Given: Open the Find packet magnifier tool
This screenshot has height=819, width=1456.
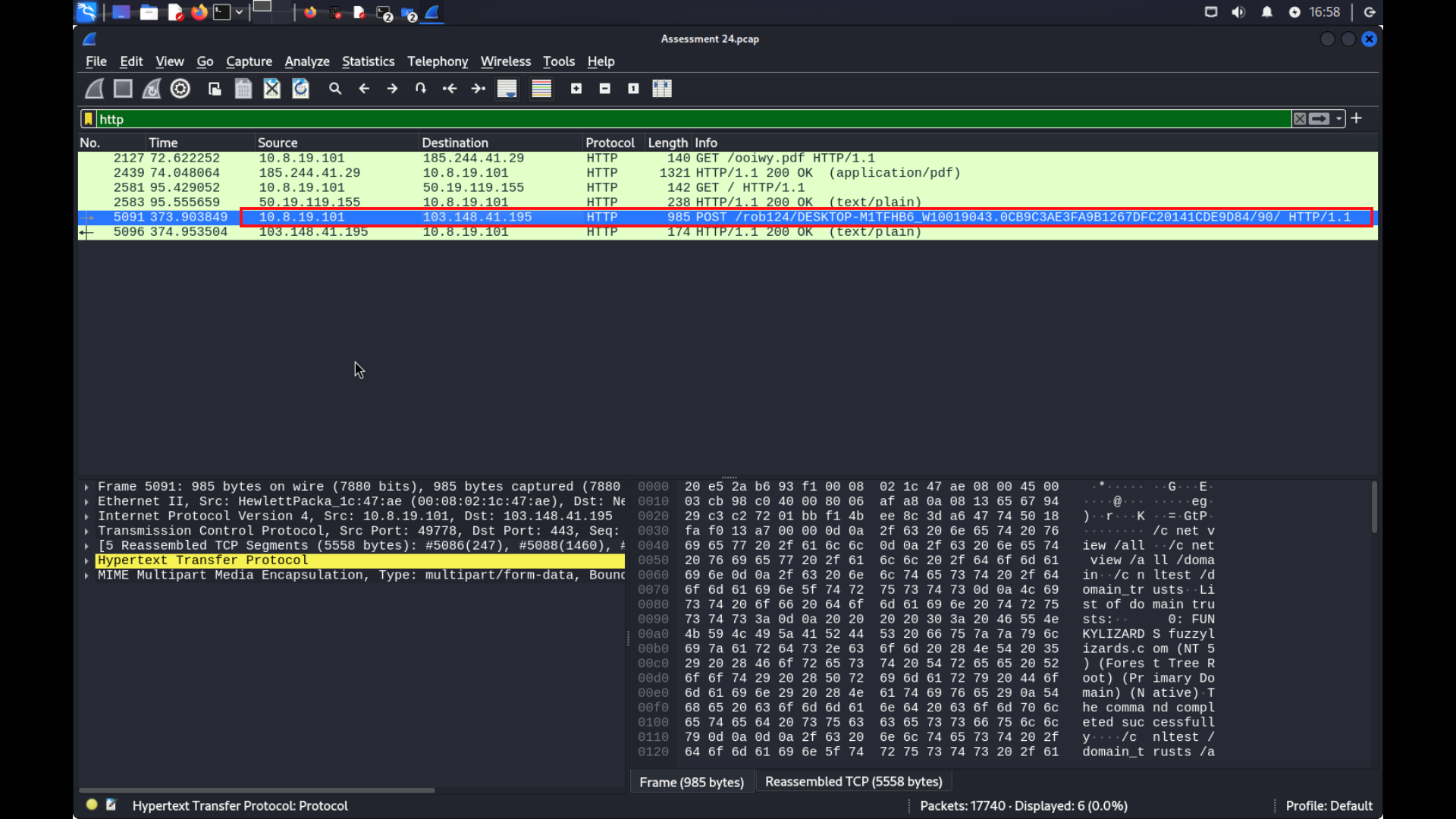Looking at the screenshot, I should [x=335, y=89].
